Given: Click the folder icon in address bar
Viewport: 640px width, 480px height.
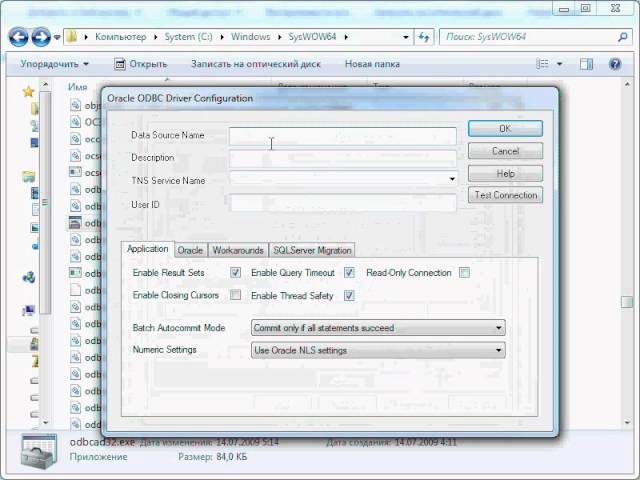Looking at the screenshot, I should [x=71, y=37].
